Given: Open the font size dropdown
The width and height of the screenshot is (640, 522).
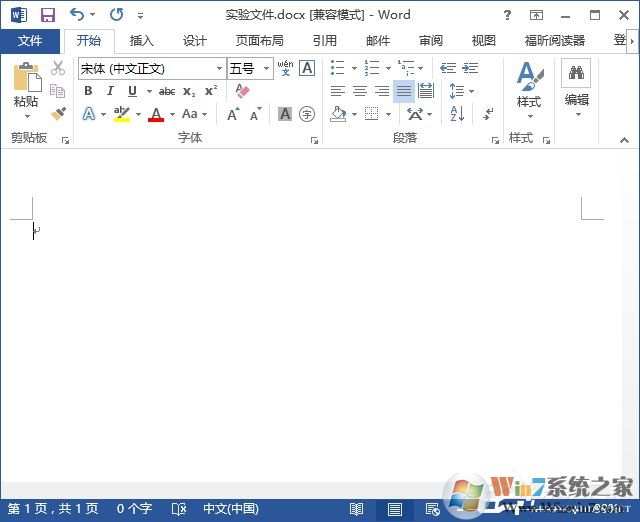Looking at the screenshot, I should point(267,68).
